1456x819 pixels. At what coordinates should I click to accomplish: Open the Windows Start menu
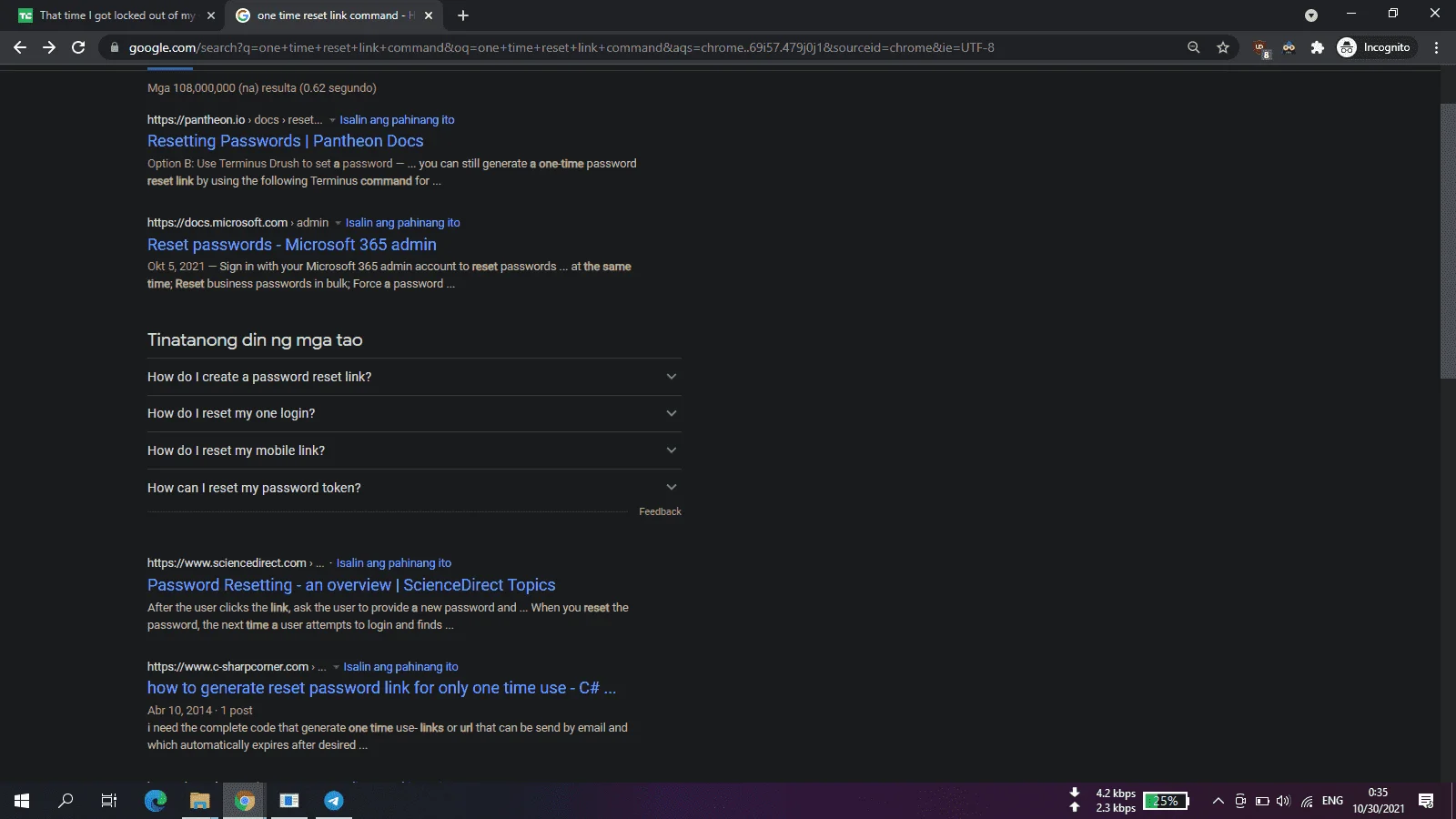(x=22, y=801)
